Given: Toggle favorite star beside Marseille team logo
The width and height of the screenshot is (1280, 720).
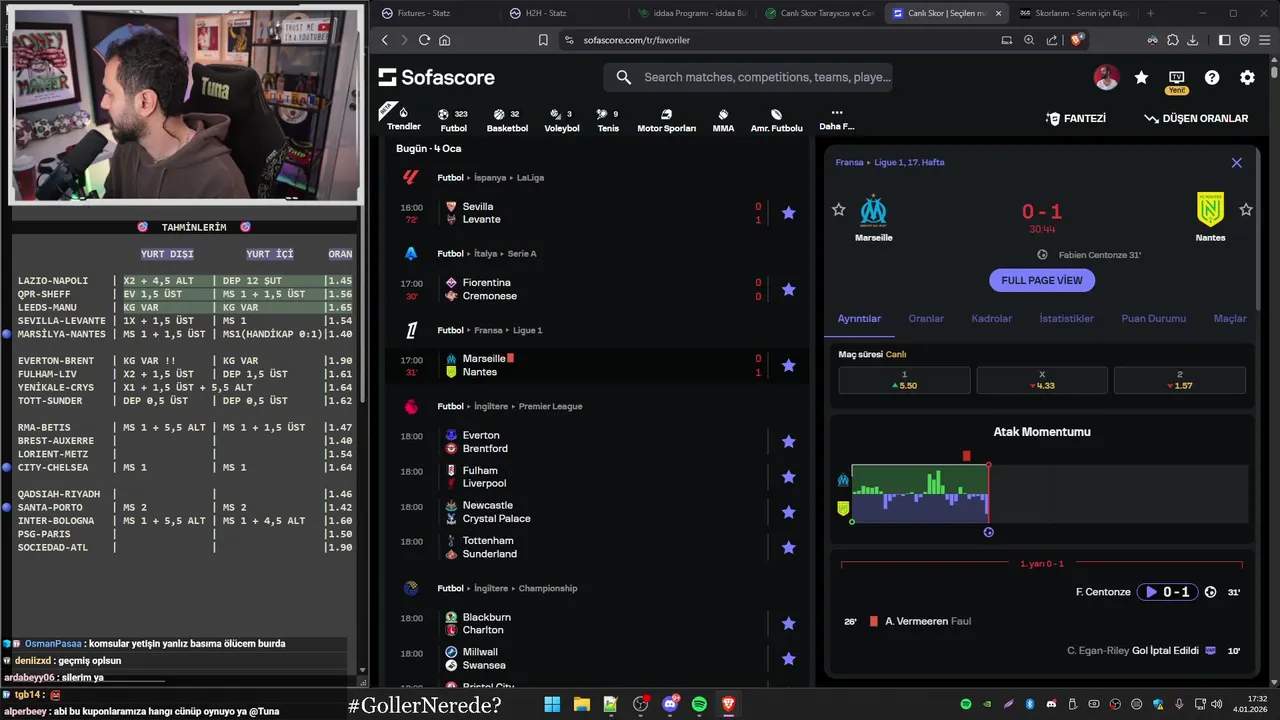Looking at the screenshot, I should coord(839,210).
